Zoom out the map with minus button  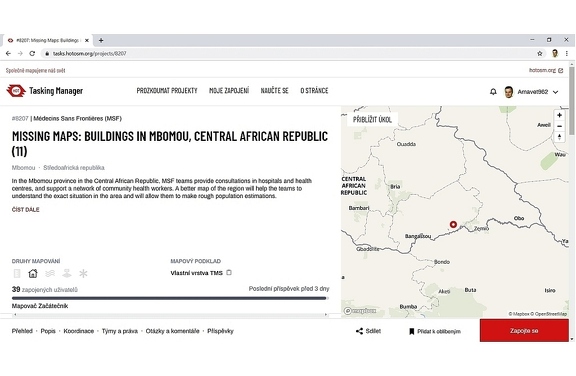[x=559, y=126]
